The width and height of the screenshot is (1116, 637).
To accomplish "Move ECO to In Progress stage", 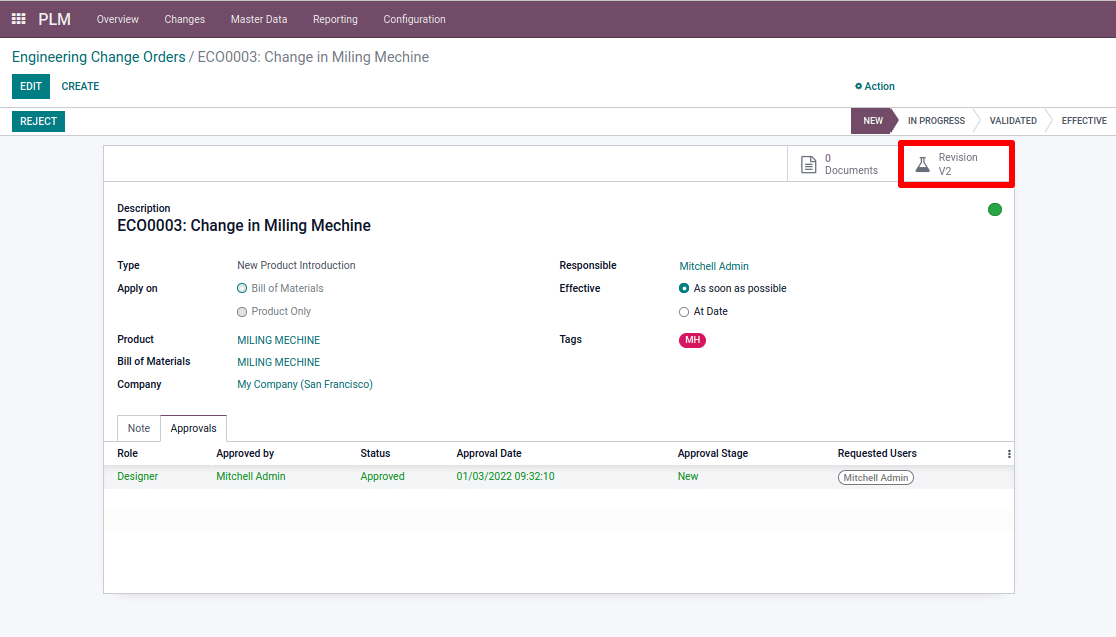I will click(x=935, y=121).
